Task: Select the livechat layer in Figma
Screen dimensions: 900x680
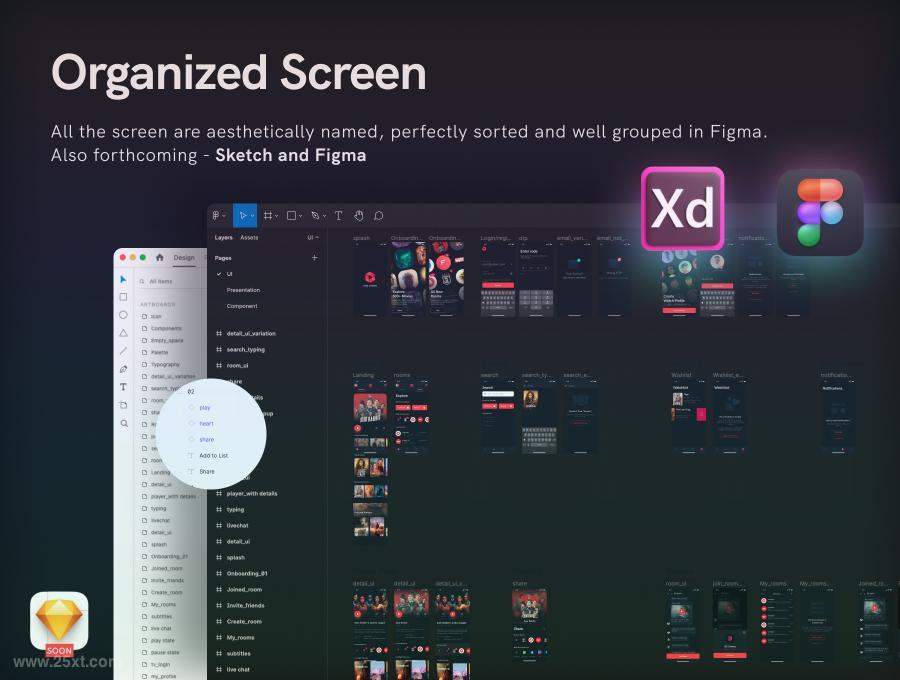Action: point(238,526)
